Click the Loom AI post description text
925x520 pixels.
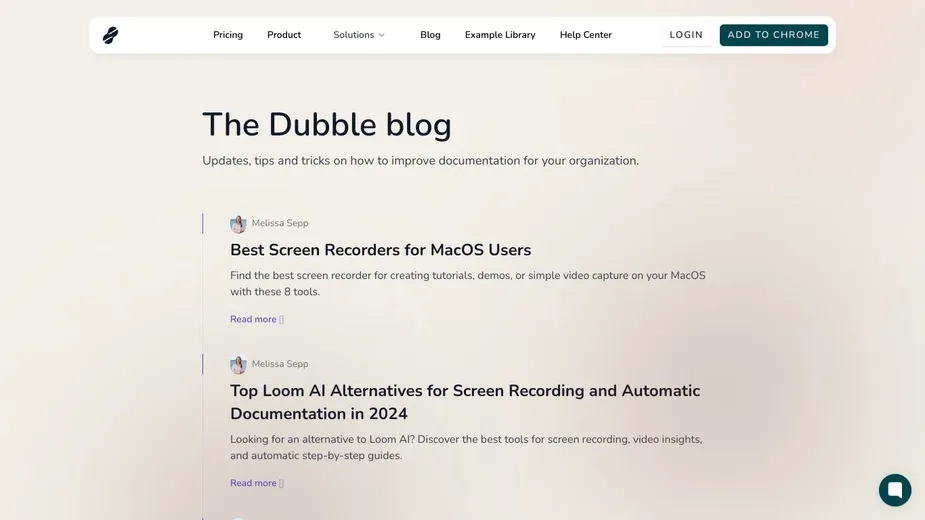tap(466, 447)
